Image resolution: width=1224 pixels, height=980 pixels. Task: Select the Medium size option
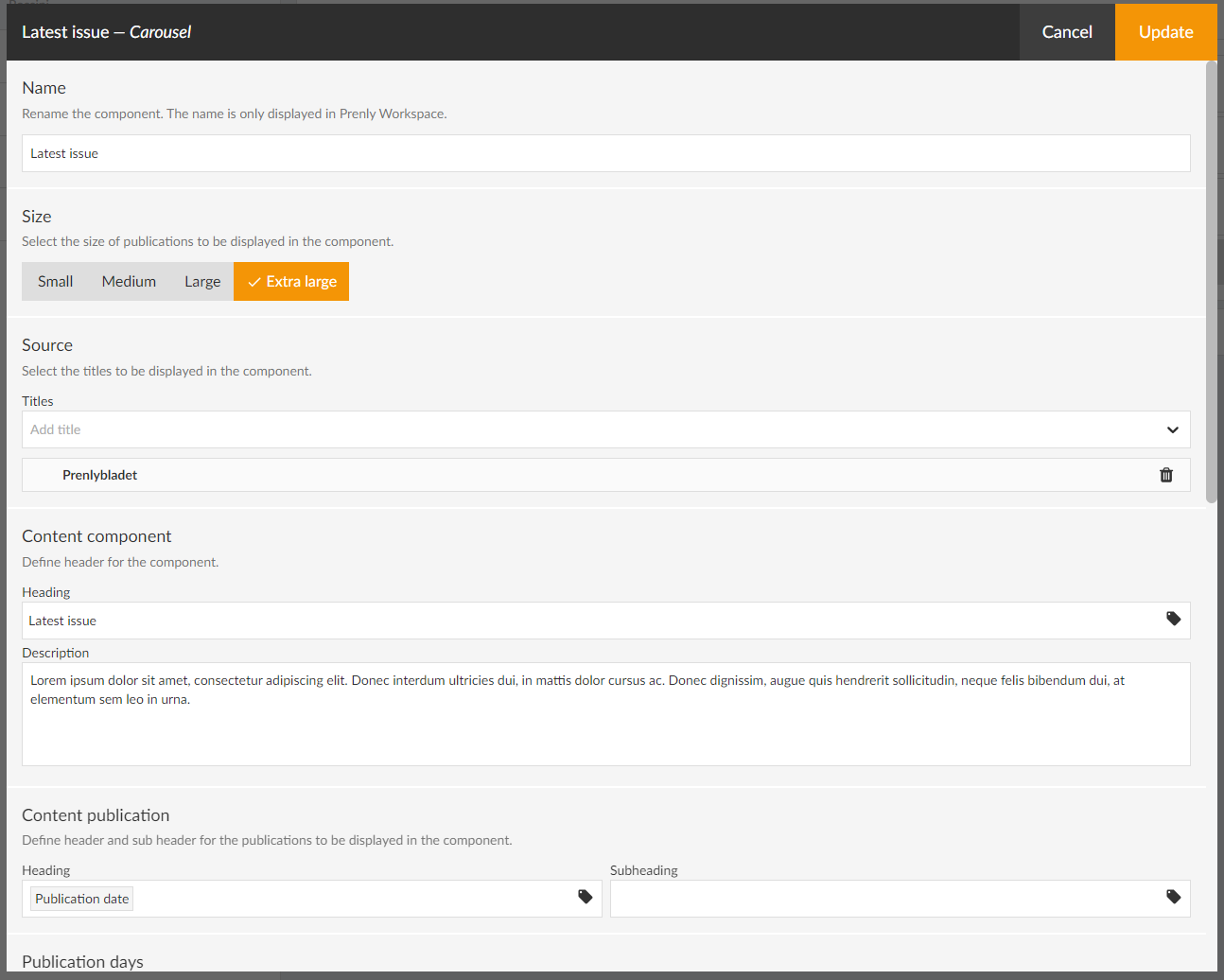(x=129, y=282)
